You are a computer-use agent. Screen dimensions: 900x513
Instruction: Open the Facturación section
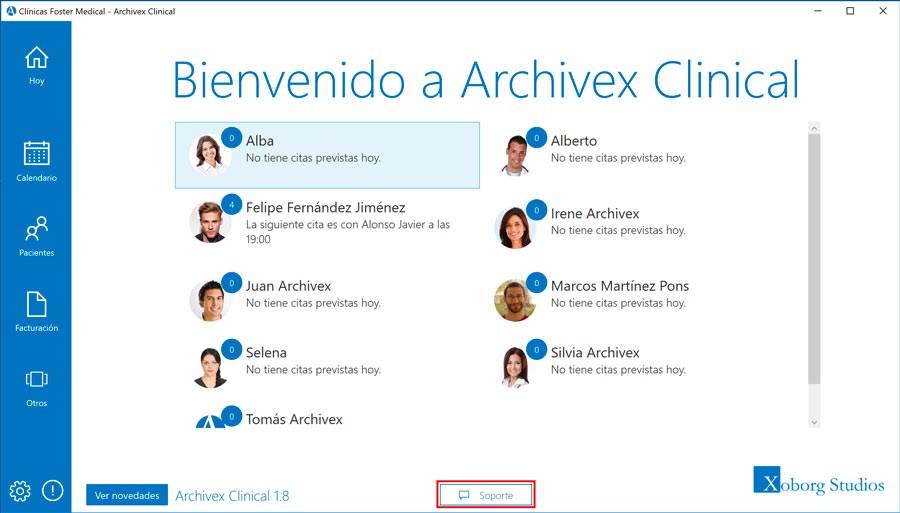tap(36, 312)
